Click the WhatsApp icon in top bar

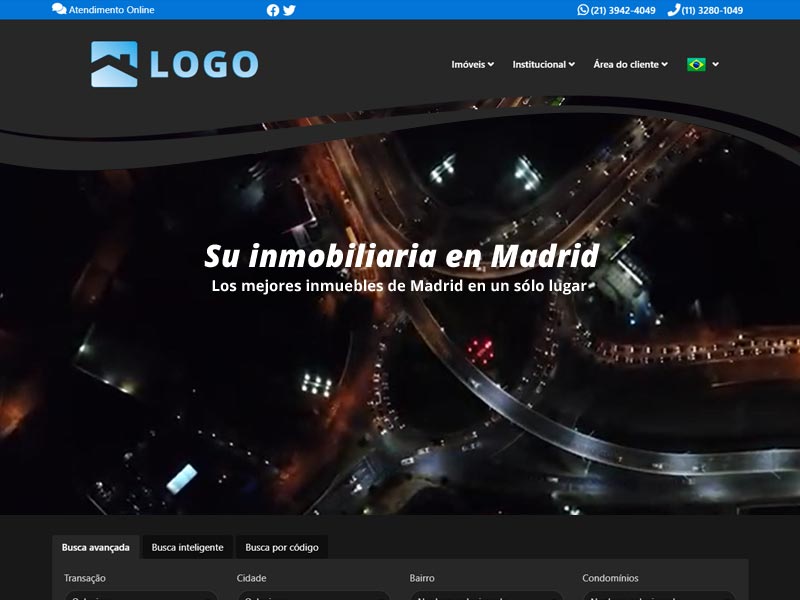click(583, 10)
